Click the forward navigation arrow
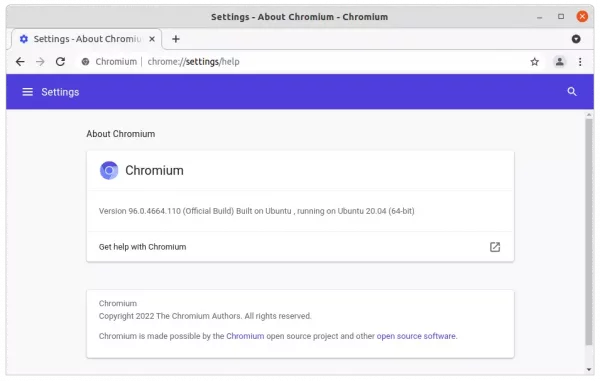 (40, 62)
